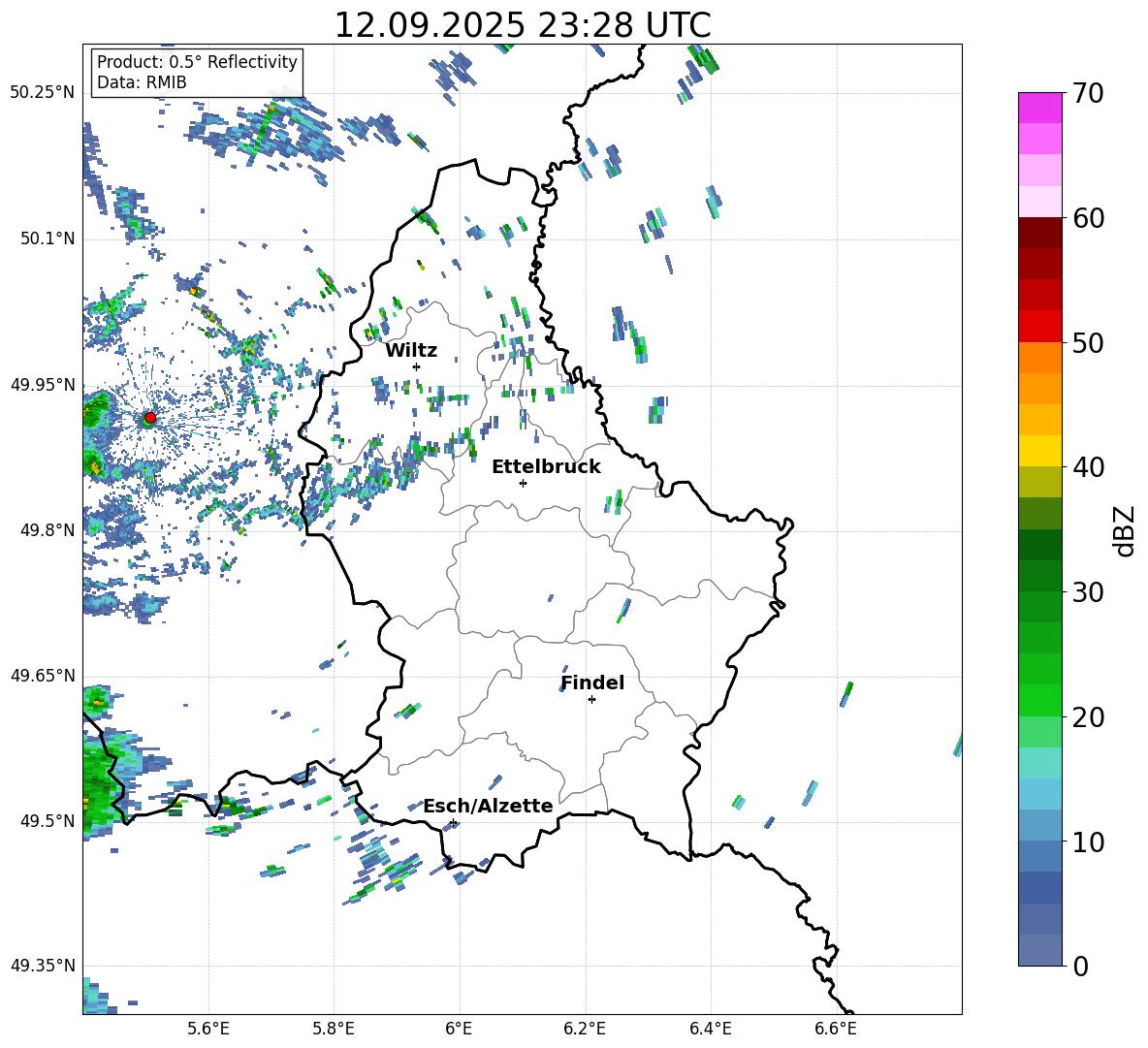Image resolution: width=1148 pixels, height=1048 pixels.
Task: Click the colorbar value 30
Action: 1088,591
